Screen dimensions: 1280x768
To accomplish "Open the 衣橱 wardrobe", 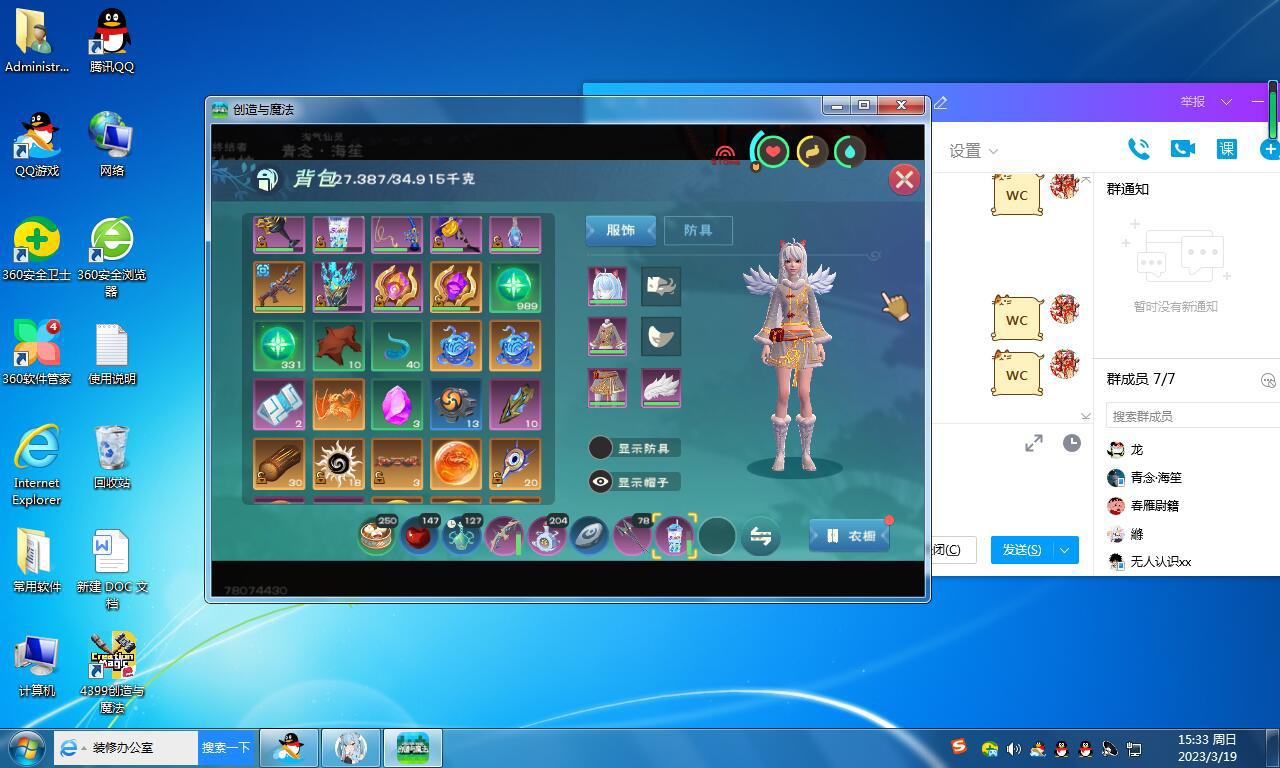I will pyautogui.click(x=849, y=536).
